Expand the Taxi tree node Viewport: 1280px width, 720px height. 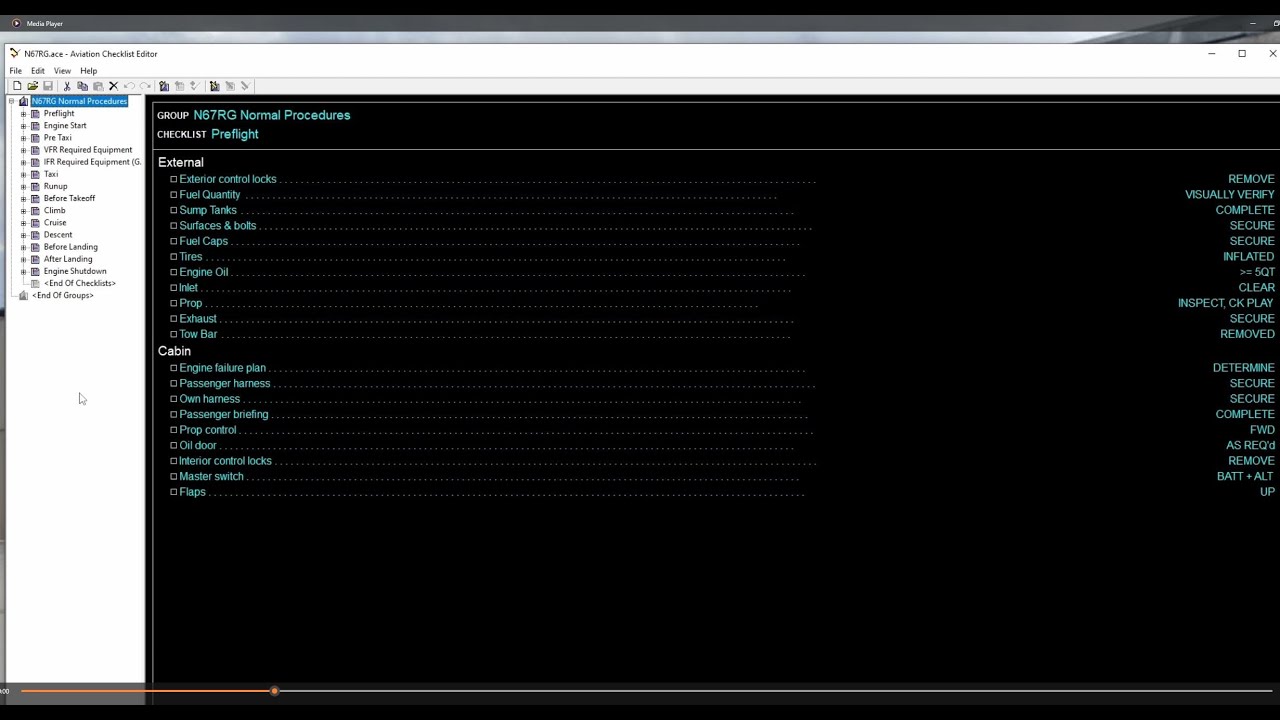coord(24,174)
